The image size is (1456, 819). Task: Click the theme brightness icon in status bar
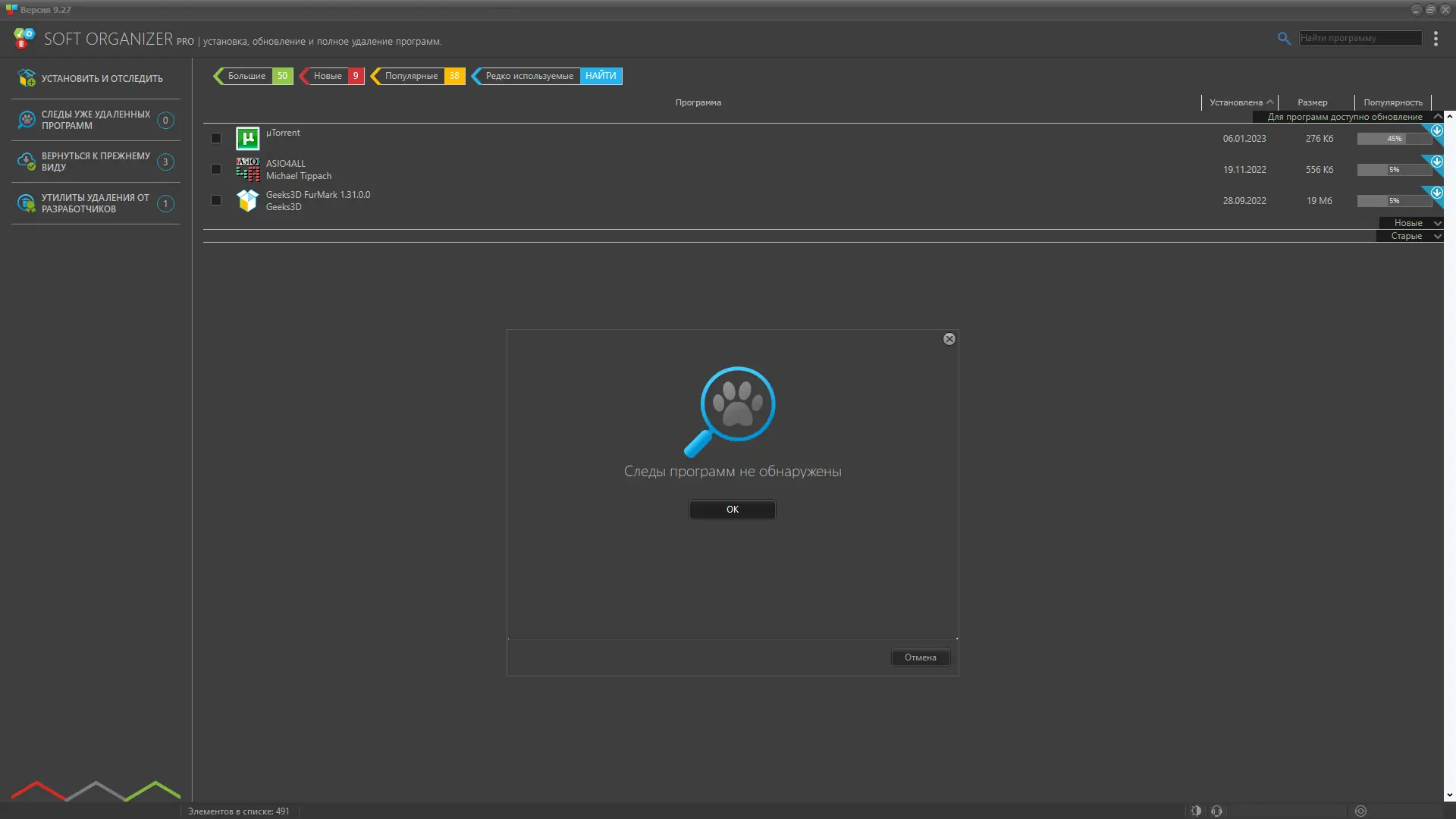point(1196,811)
